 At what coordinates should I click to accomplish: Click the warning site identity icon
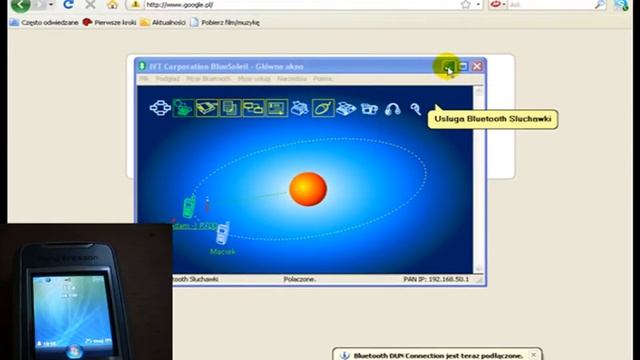[136, 4]
